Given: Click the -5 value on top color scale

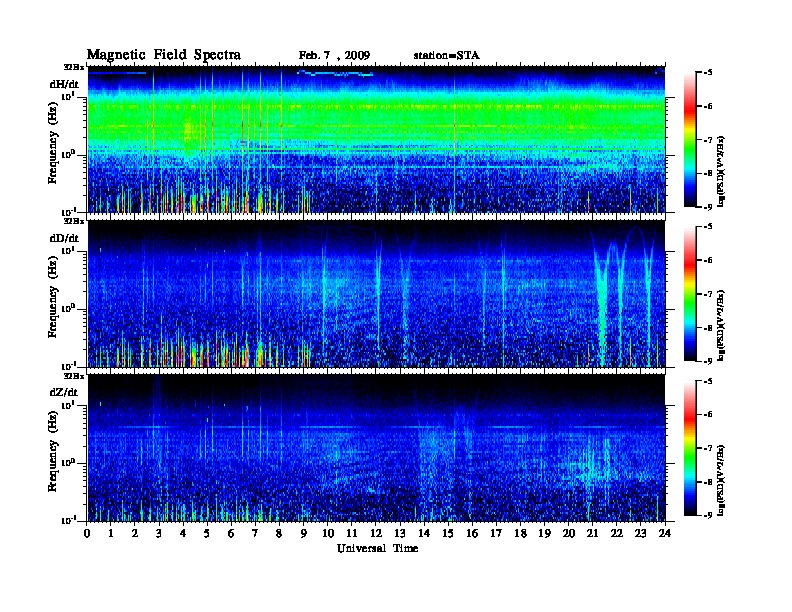Looking at the screenshot, I should pyautogui.click(x=707, y=72).
